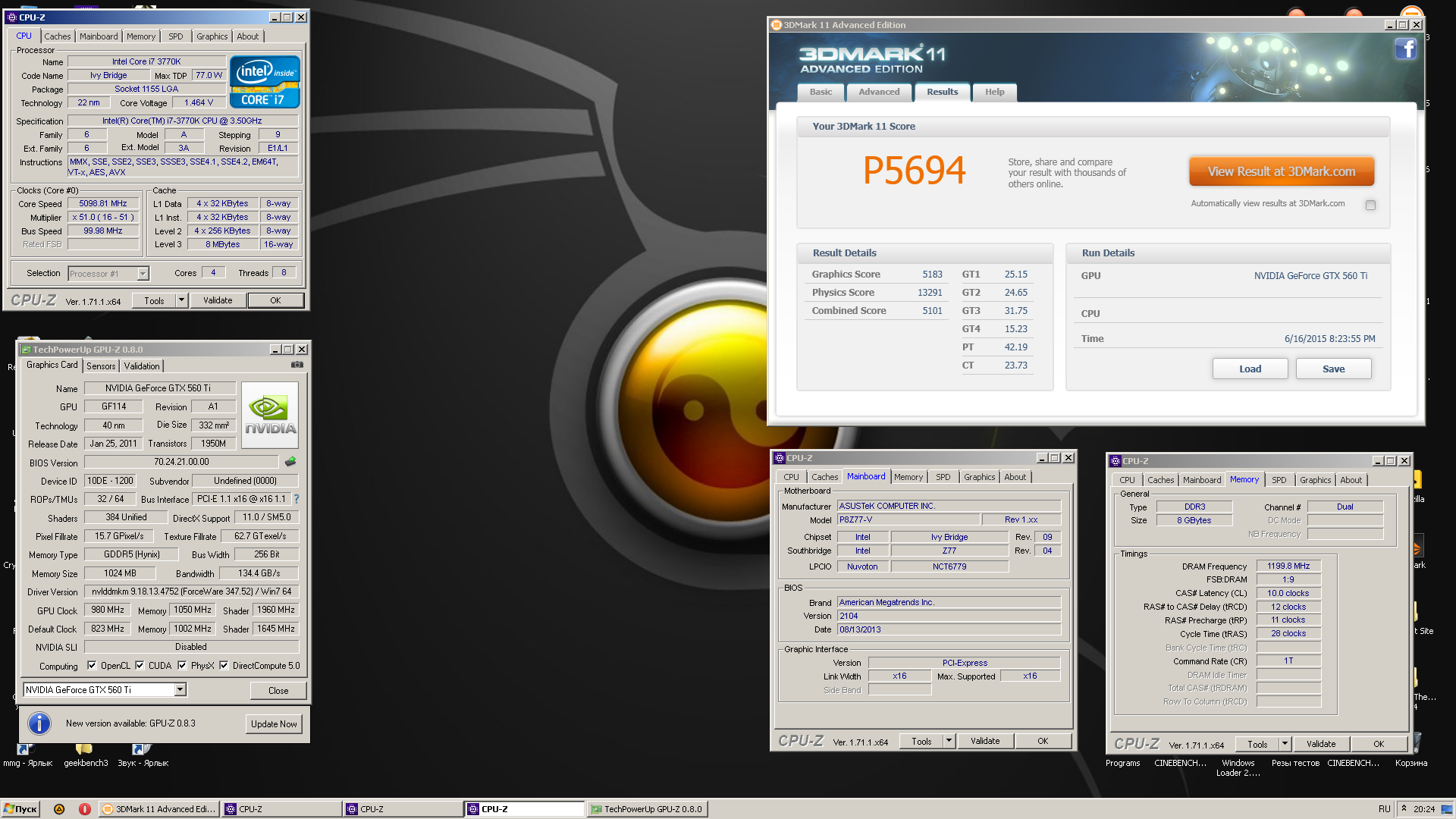Toggle Automatically view results checkbox
This screenshot has height=819, width=1456.
(1370, 205)
